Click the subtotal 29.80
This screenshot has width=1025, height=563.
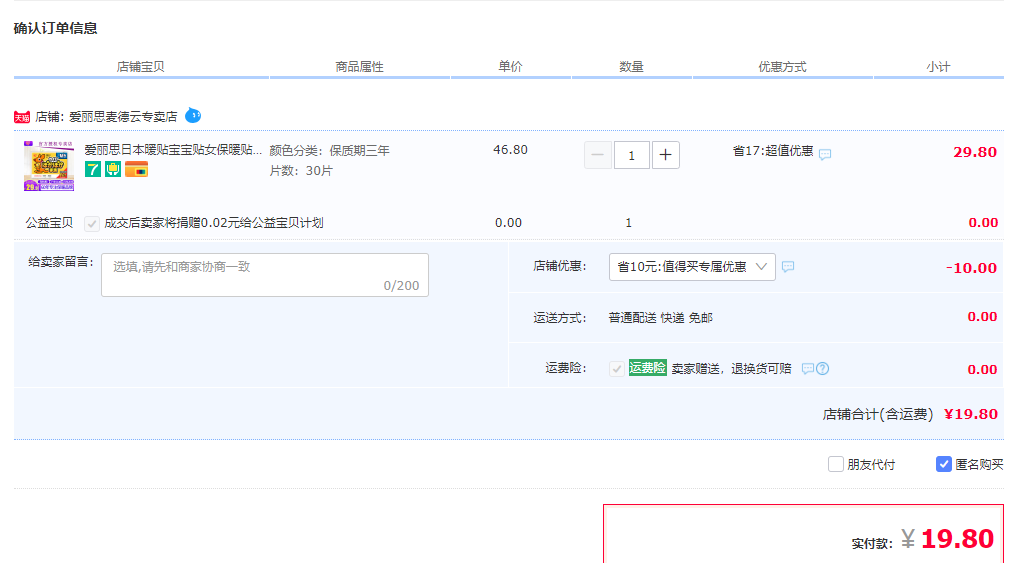pyautogui.click(x=975, y=152)
